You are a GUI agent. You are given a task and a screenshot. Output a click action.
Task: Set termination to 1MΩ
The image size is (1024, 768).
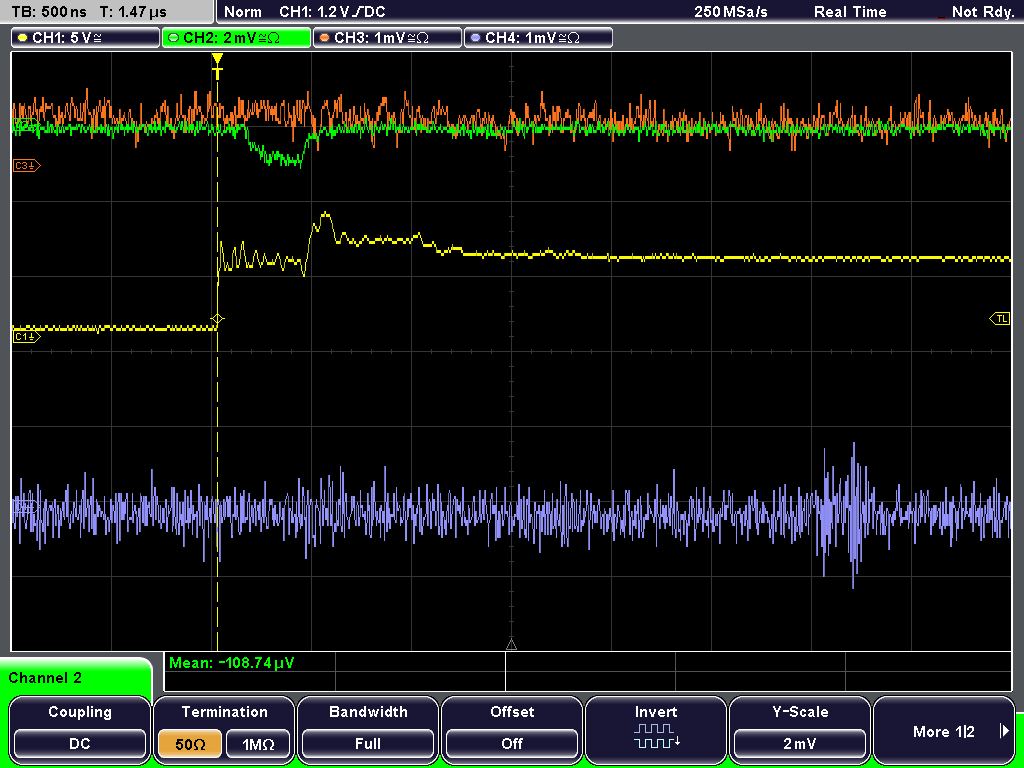(x=258, y=744)
